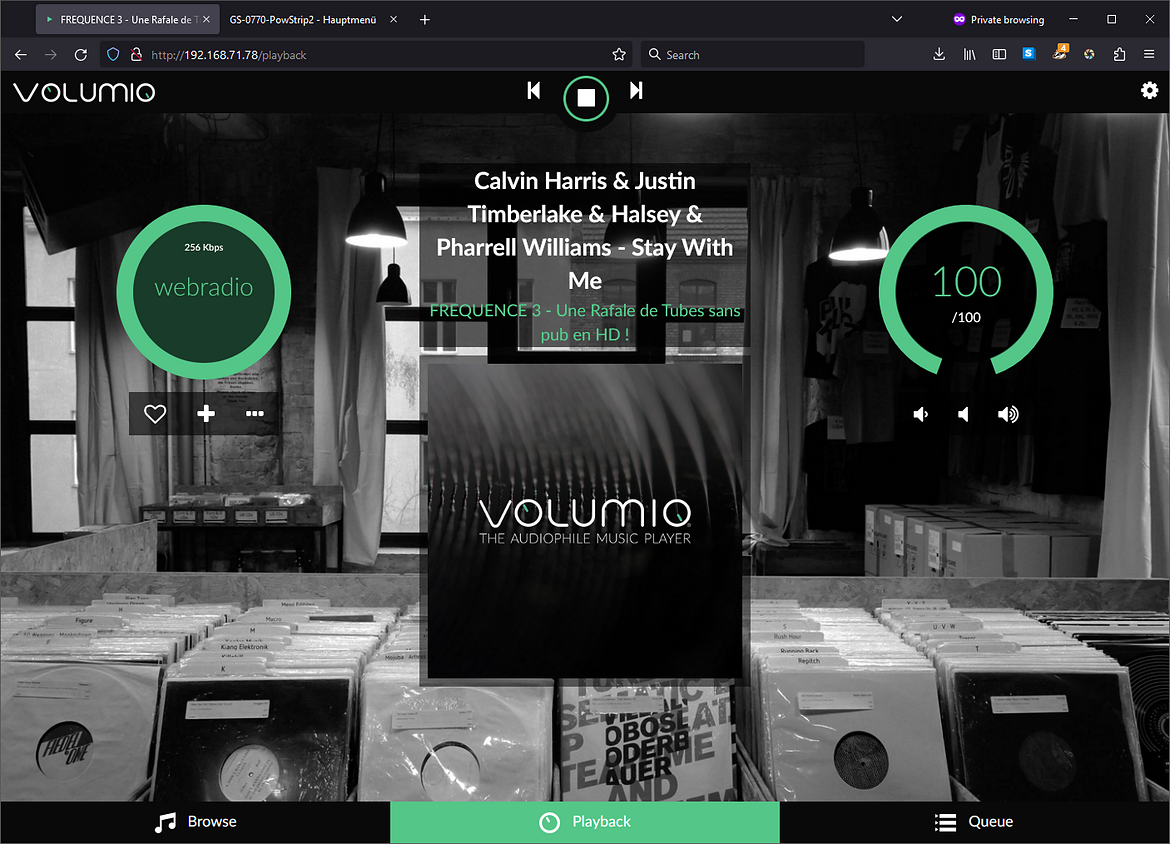This screenshot has height=844, width=1170.
Task: Click the browser Search field
Action: click(x=752, y=54)
